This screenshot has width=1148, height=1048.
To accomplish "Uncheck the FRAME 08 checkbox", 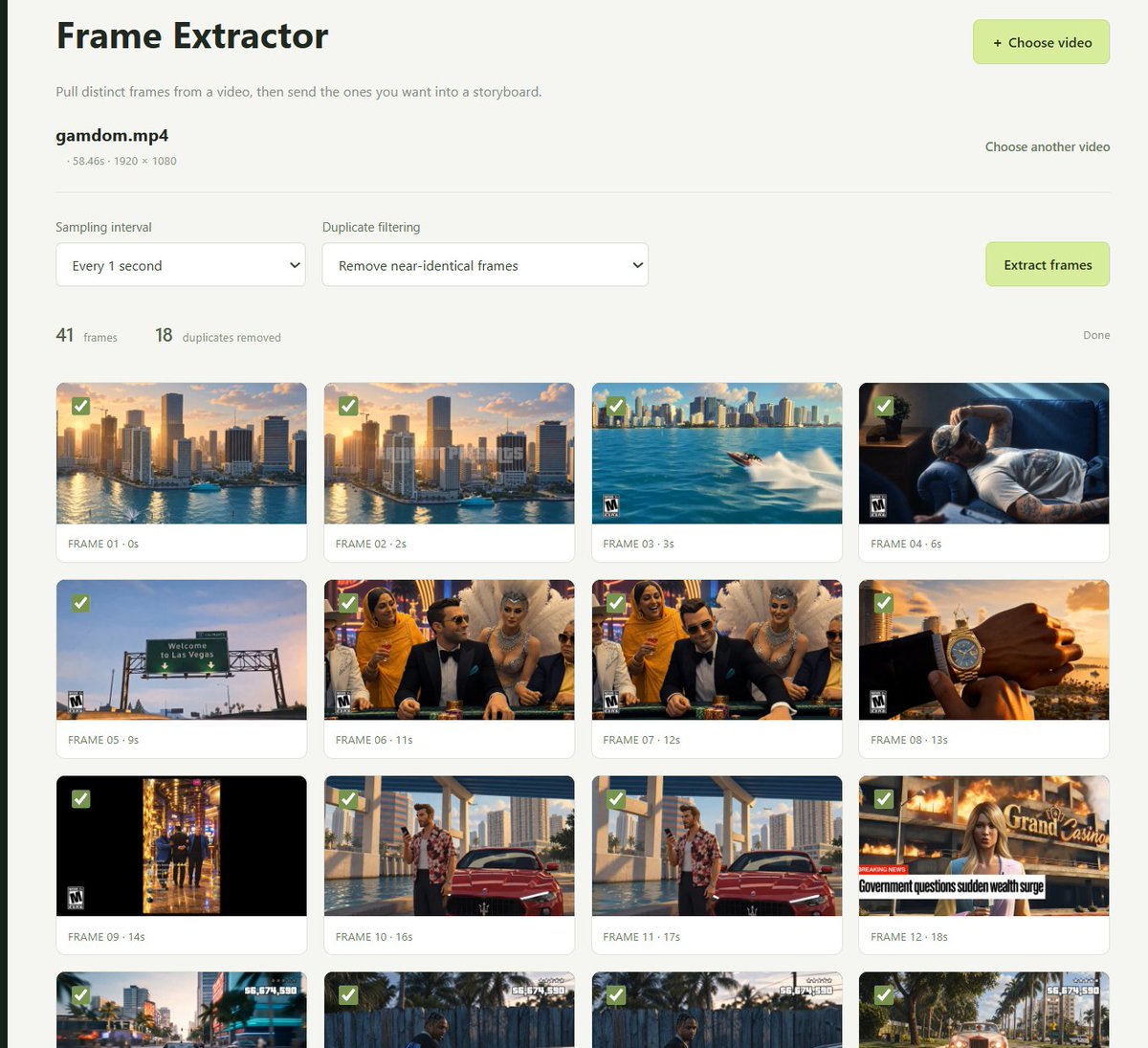I will click(884, 603).
